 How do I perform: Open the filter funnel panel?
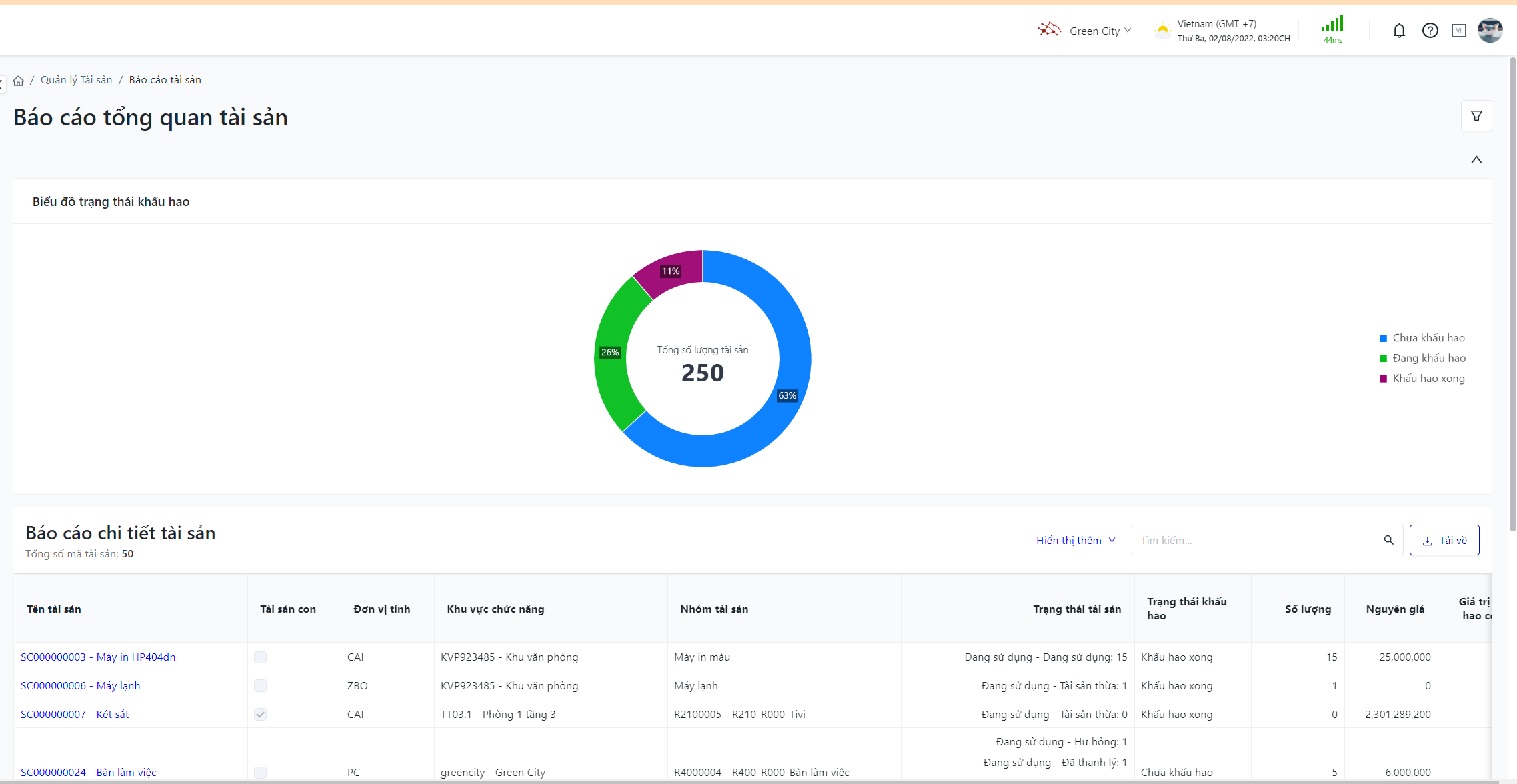1476,116
